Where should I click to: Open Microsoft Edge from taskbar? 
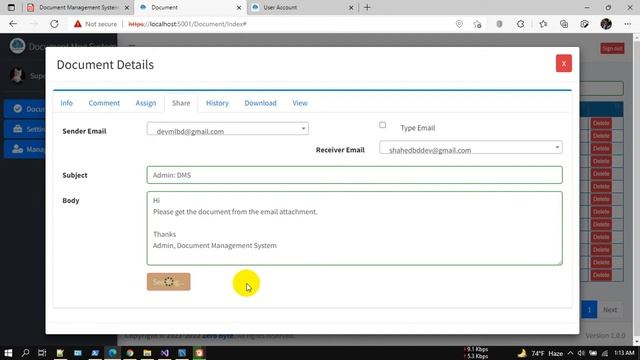(112, 353)
